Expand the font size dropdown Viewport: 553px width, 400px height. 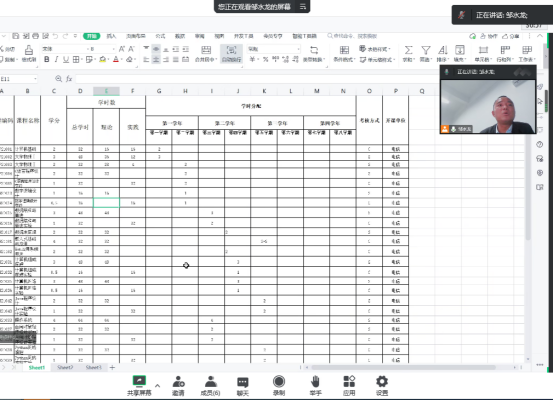[114, 49]
